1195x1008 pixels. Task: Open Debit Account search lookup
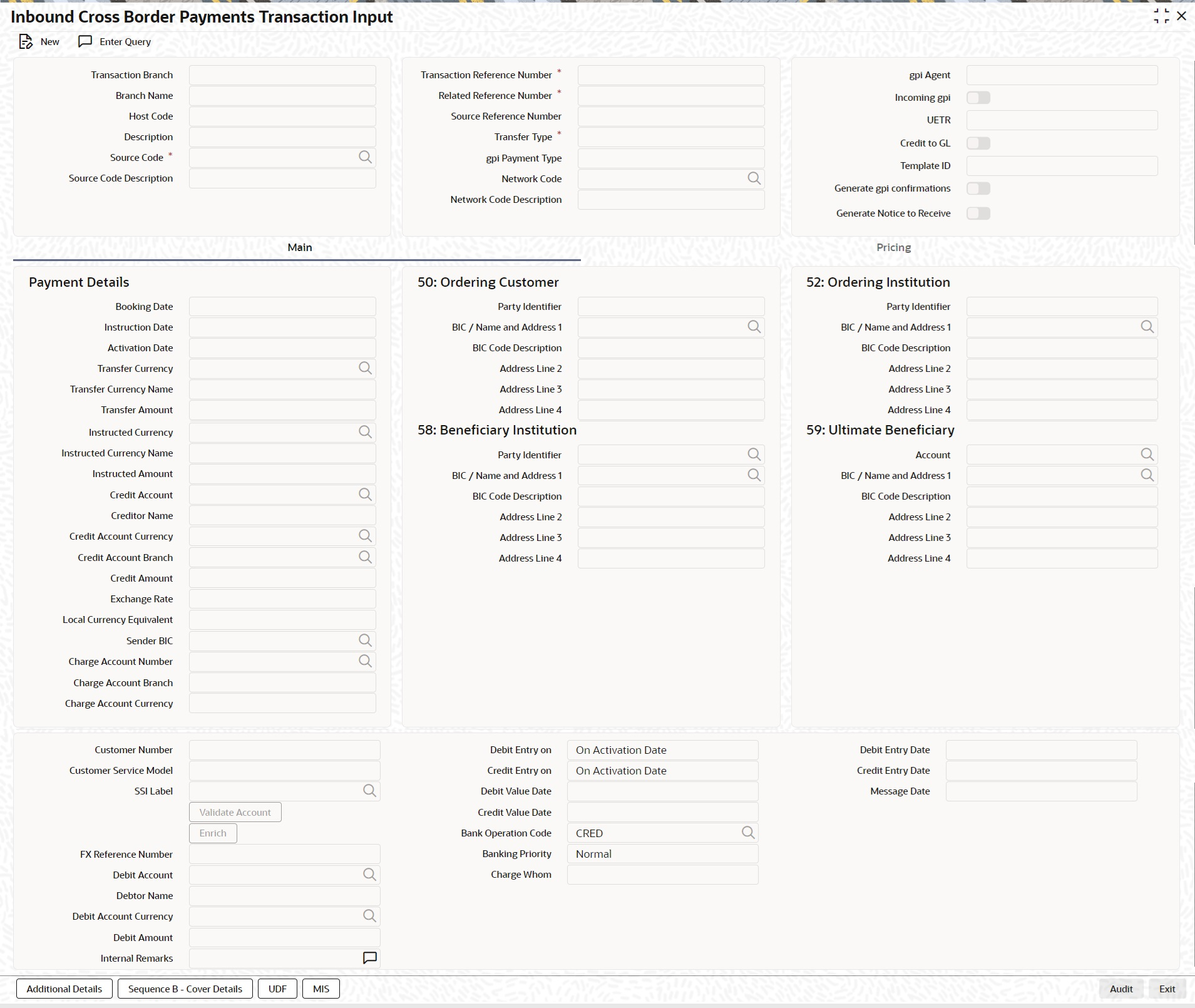[370, 875]
